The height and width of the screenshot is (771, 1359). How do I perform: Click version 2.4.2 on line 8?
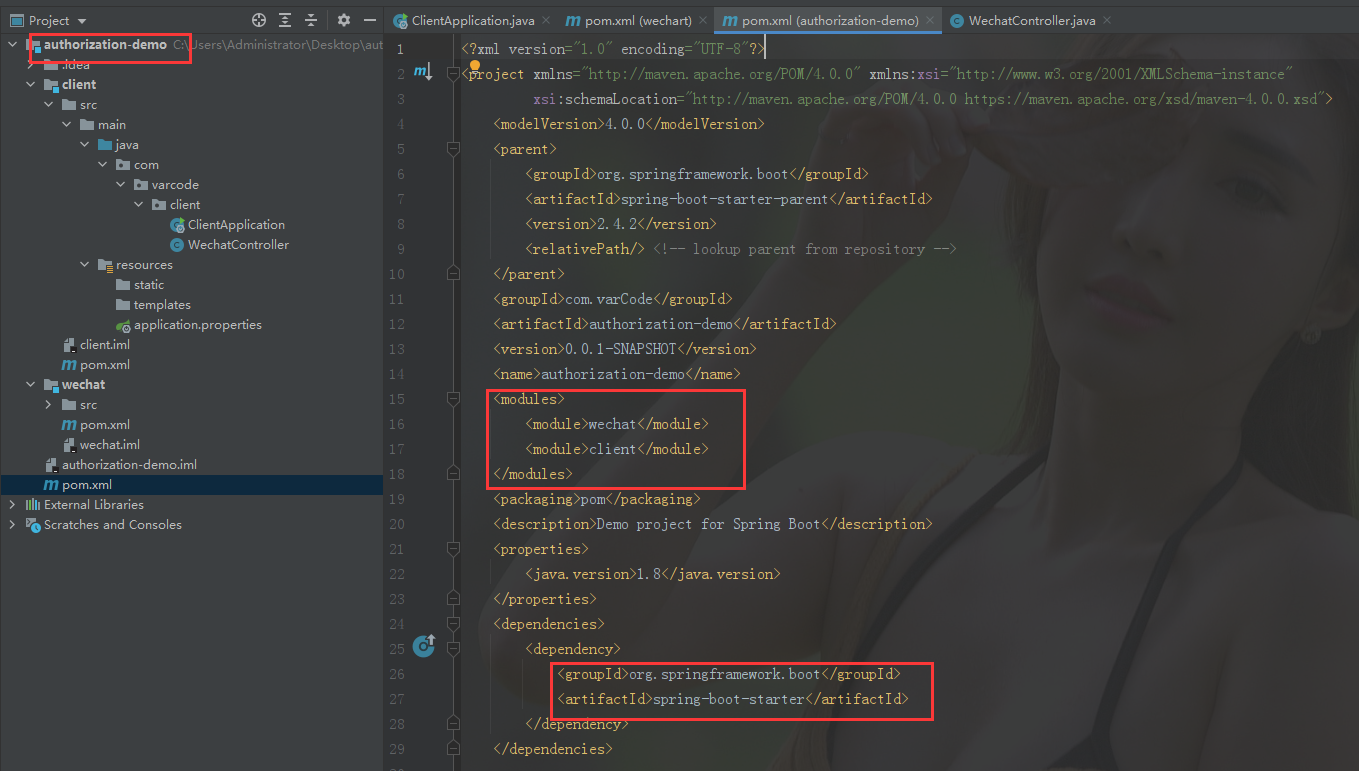tap(619, 224)
